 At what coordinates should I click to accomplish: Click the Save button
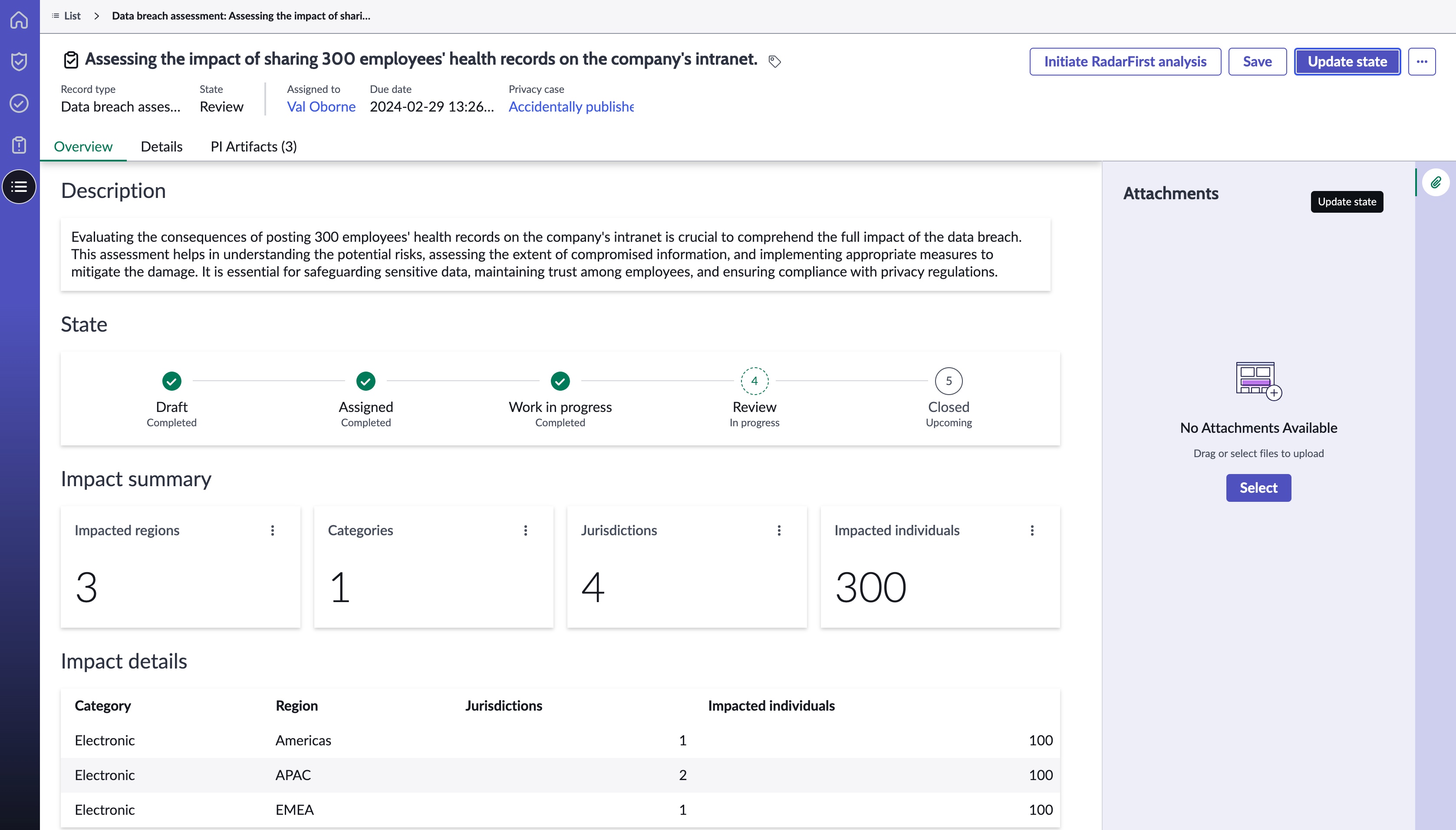coord(1258,62)
